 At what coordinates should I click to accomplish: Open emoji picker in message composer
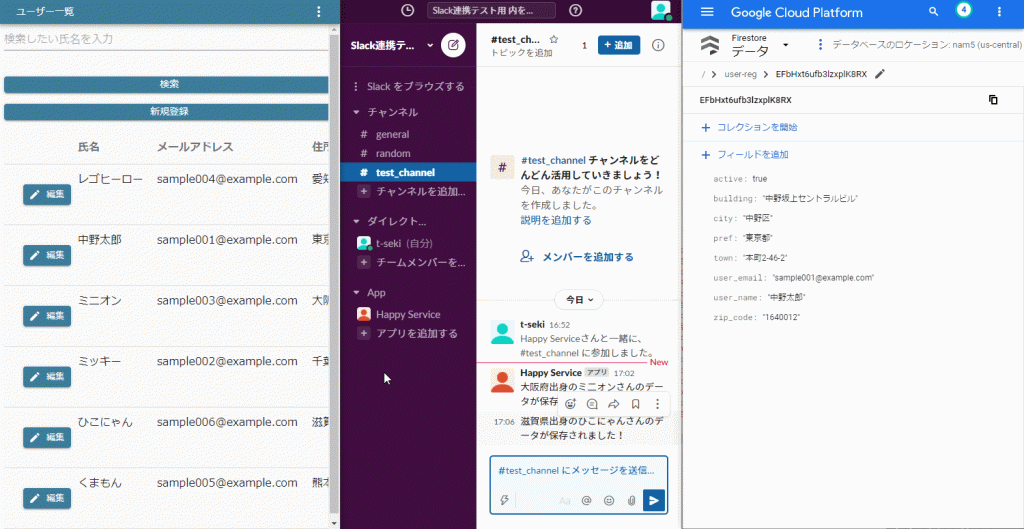click(x=609, y=500)
